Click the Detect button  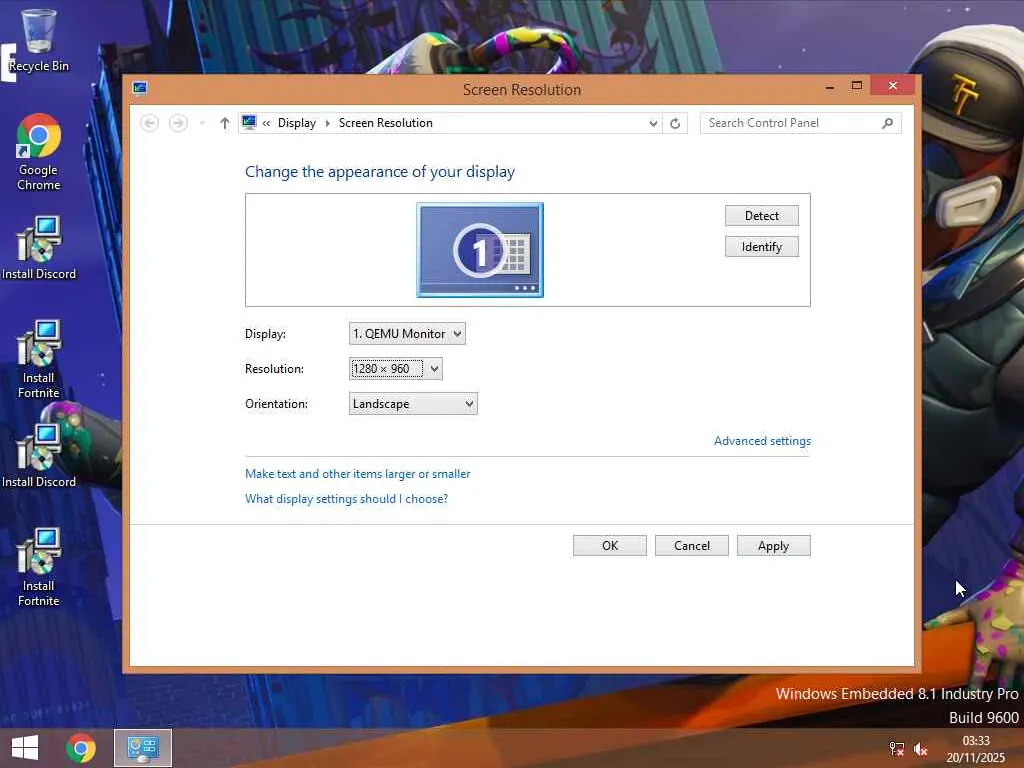[x=761, y=216]
